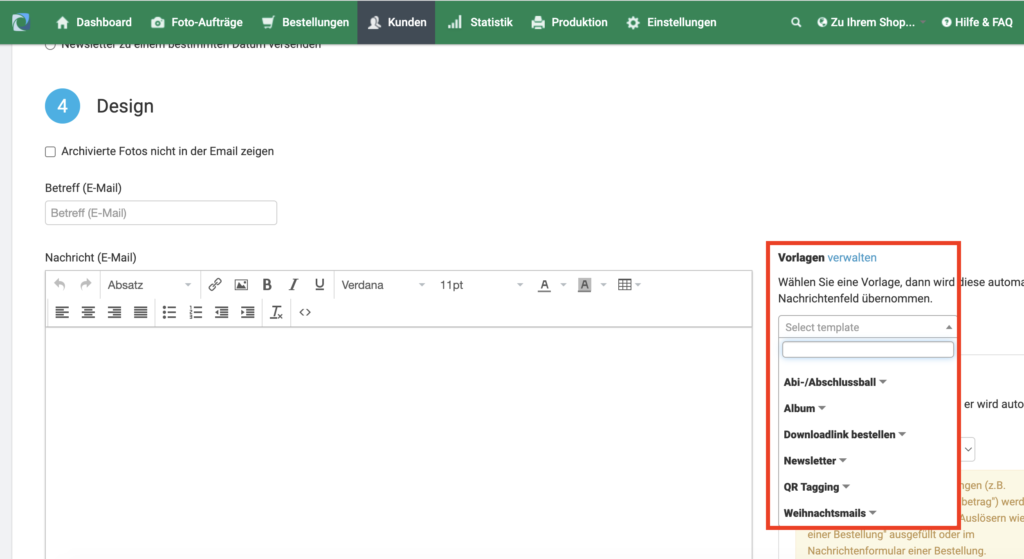Go to the Statistik menu
Viewport: 1024px width, 559px height.
pos(480,22)
